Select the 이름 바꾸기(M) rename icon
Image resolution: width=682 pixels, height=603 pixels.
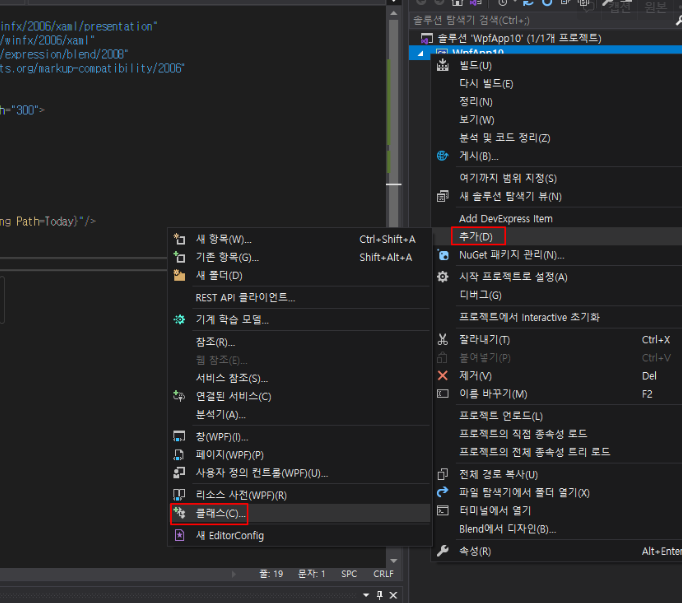point(443,394)
